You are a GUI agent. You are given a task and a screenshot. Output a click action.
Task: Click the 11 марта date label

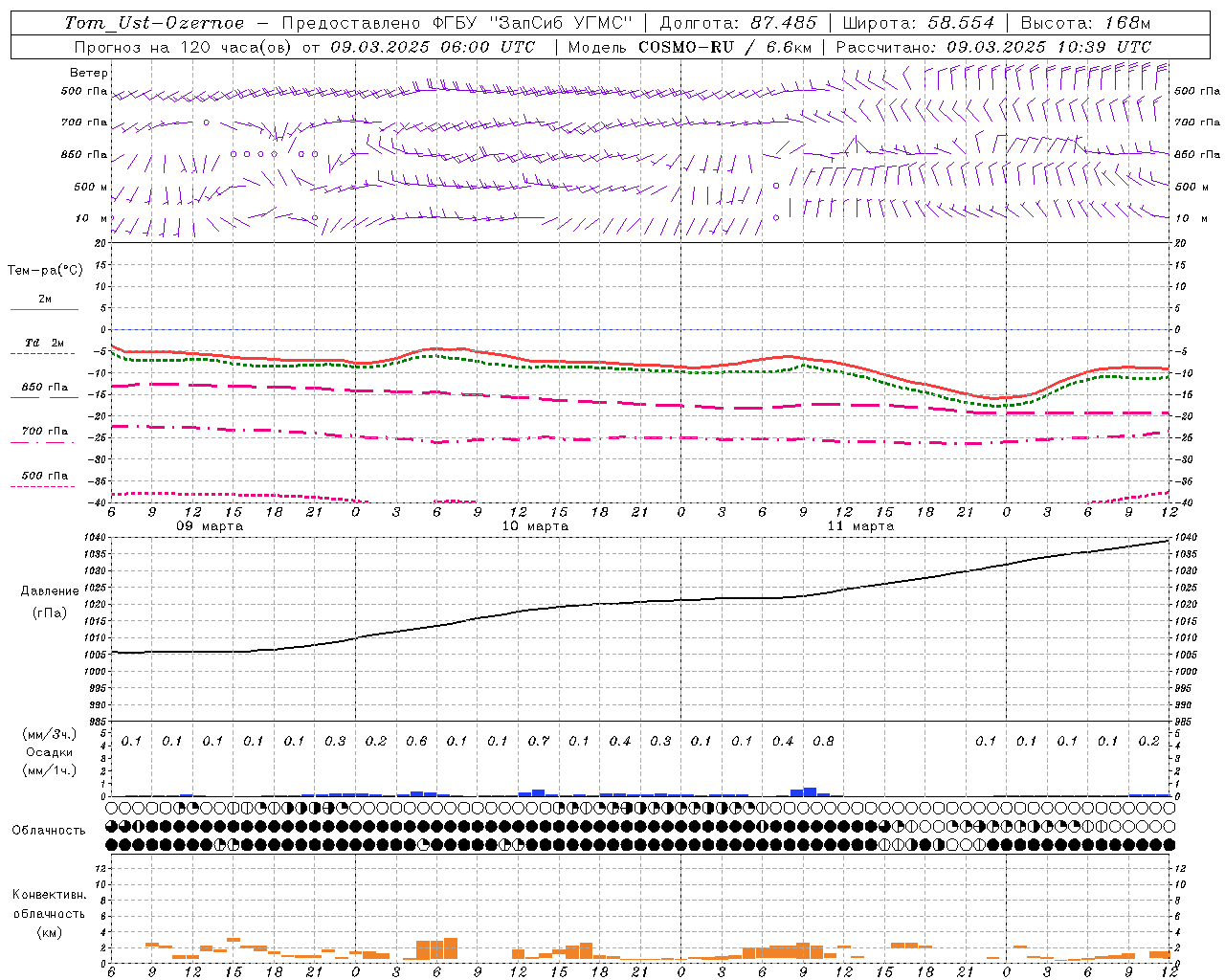coord(860,526)
